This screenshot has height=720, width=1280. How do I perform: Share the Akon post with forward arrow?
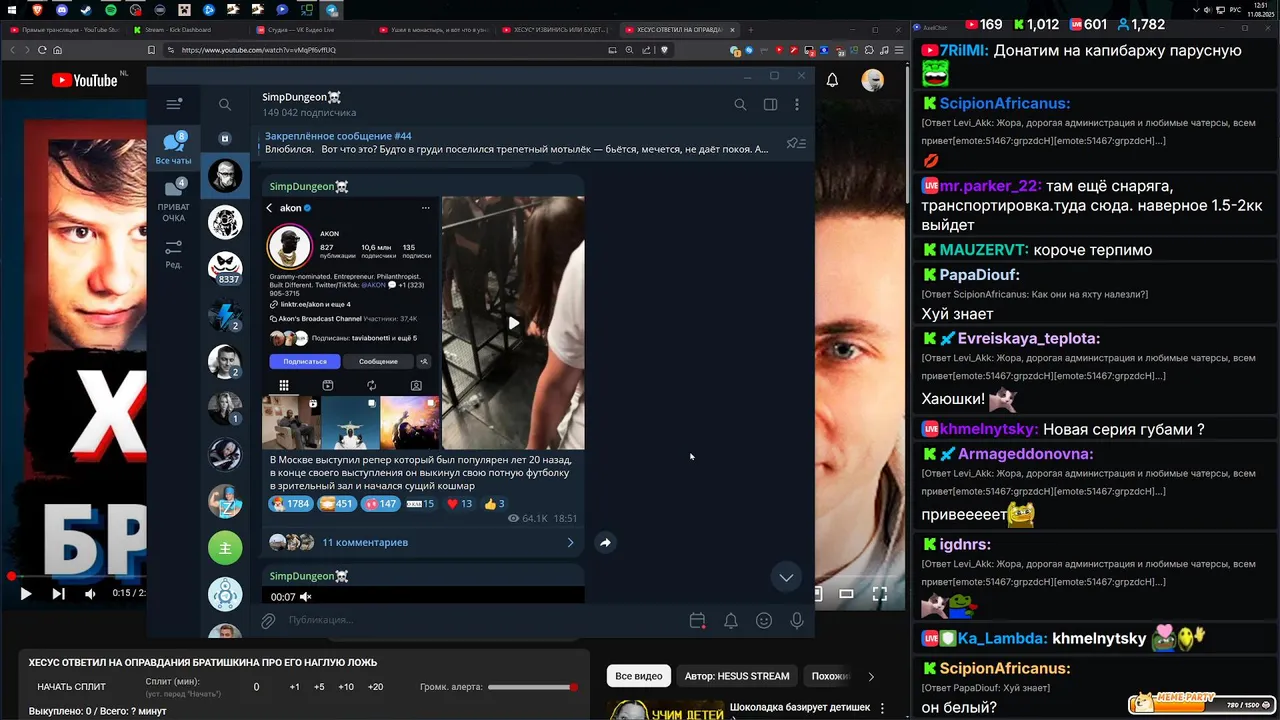[605, 542]
